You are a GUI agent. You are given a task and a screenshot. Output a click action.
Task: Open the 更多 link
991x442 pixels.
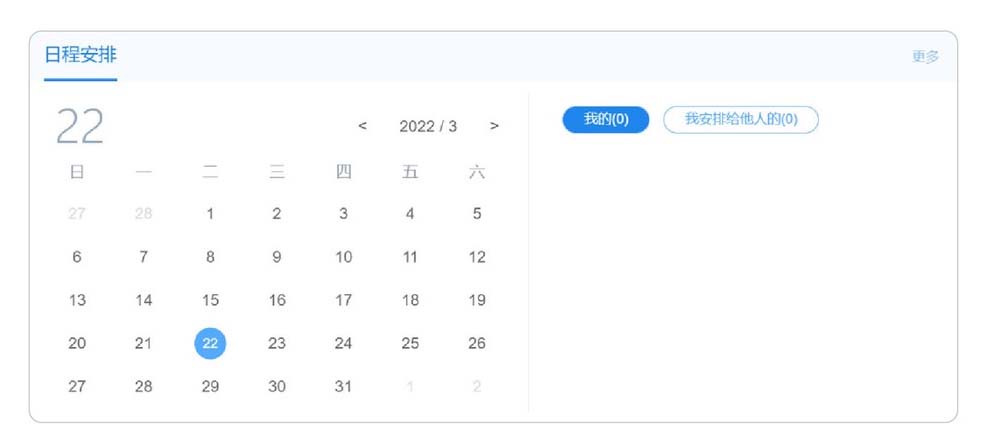click(x=925, y=56)
